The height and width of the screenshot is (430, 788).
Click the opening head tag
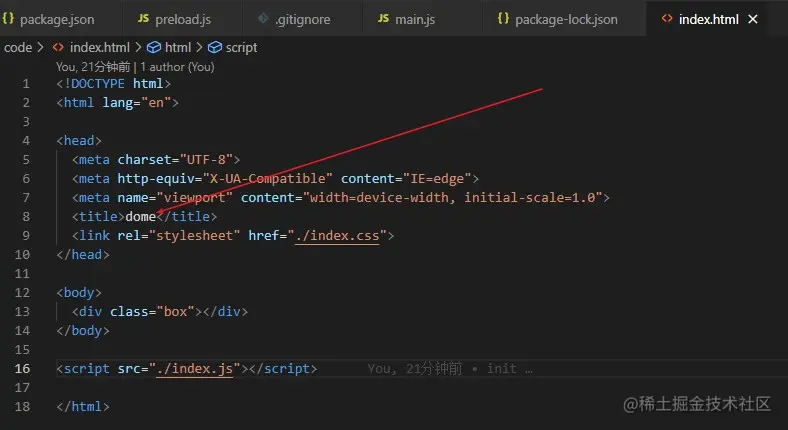[x=79, y=141]
